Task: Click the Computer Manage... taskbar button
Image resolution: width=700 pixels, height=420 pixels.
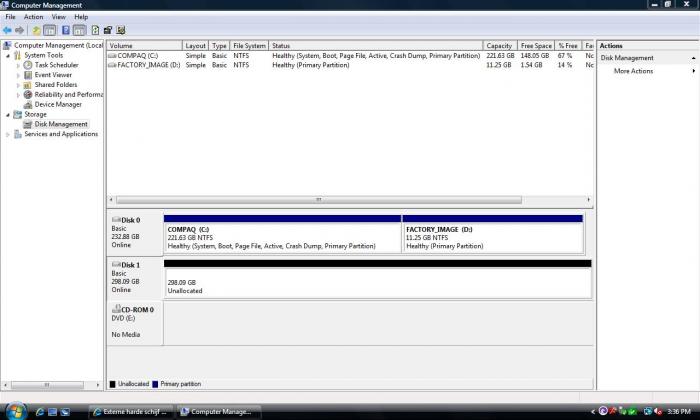Action: tap(218, 412)
